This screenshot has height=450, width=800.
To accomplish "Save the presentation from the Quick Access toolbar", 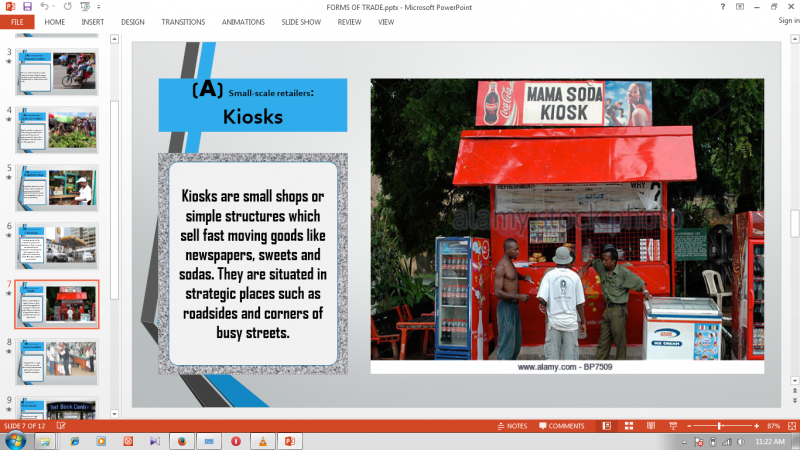I will [x=27, y=7].
